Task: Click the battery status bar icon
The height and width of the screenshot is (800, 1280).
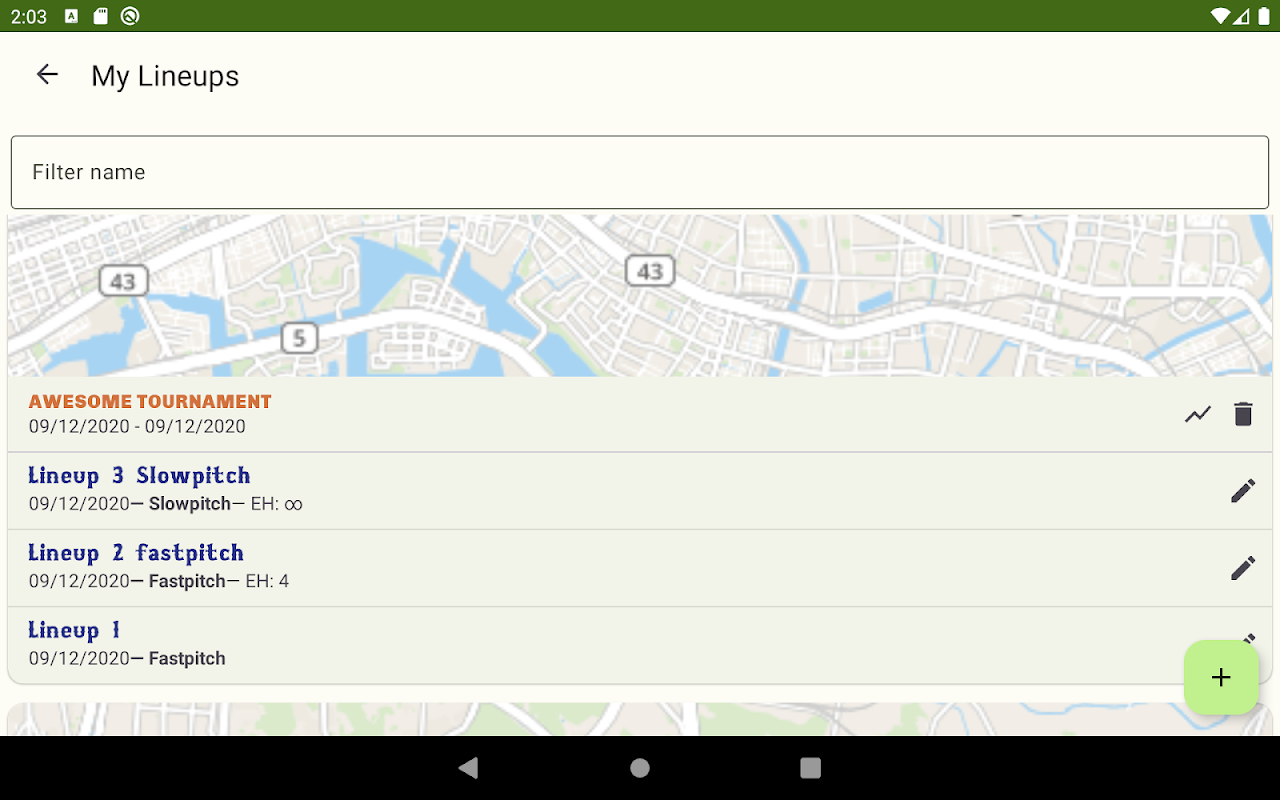Action: pos(1262,16)
